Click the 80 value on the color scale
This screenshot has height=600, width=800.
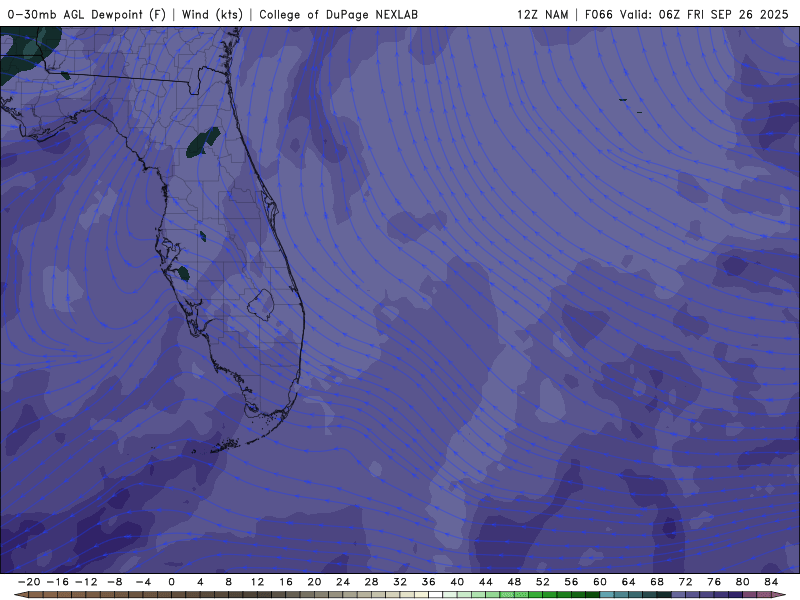pos(743,582)
